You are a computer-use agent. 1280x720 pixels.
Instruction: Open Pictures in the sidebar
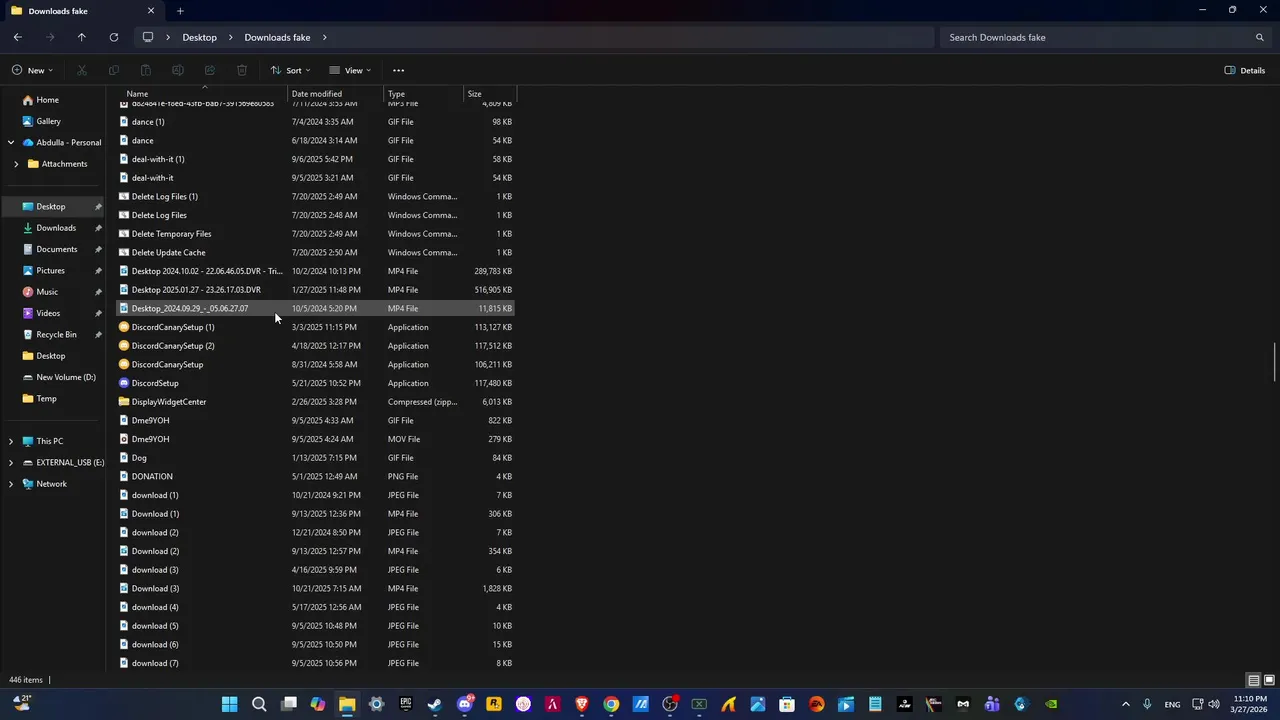coord(50,270)
